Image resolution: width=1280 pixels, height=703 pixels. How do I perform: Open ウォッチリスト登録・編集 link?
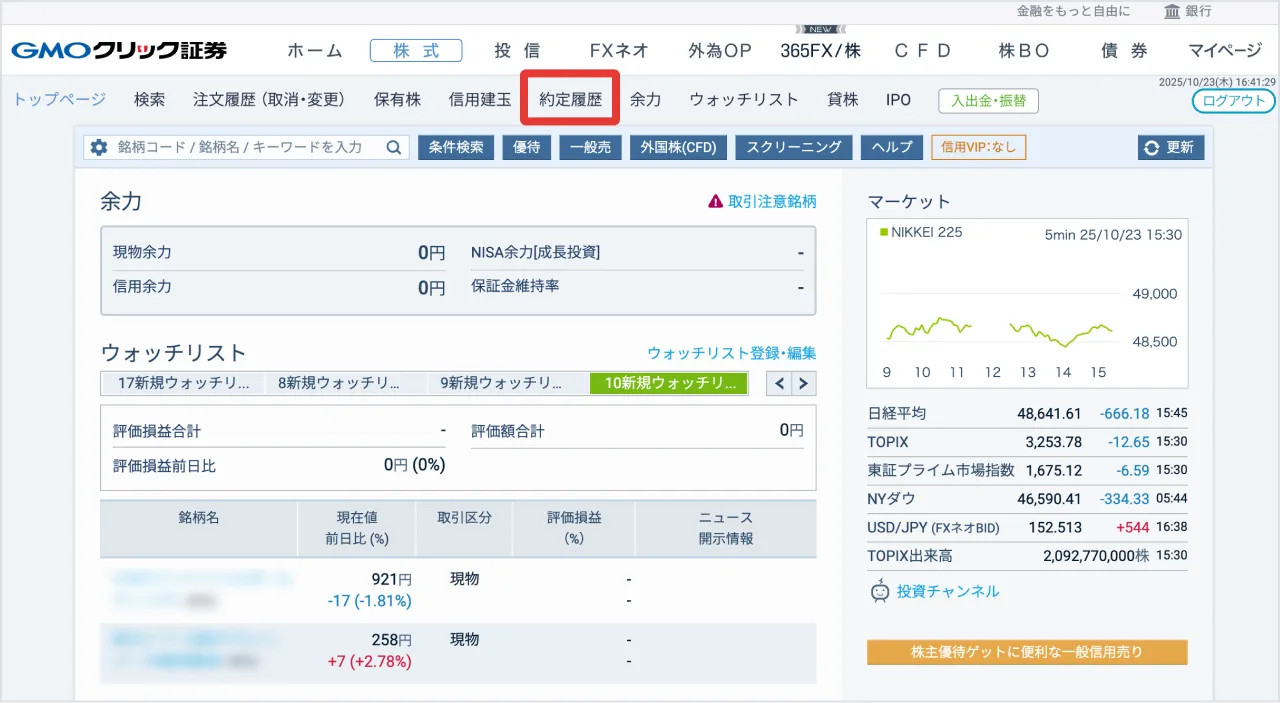pyautogui.click(x=731, y=352)
